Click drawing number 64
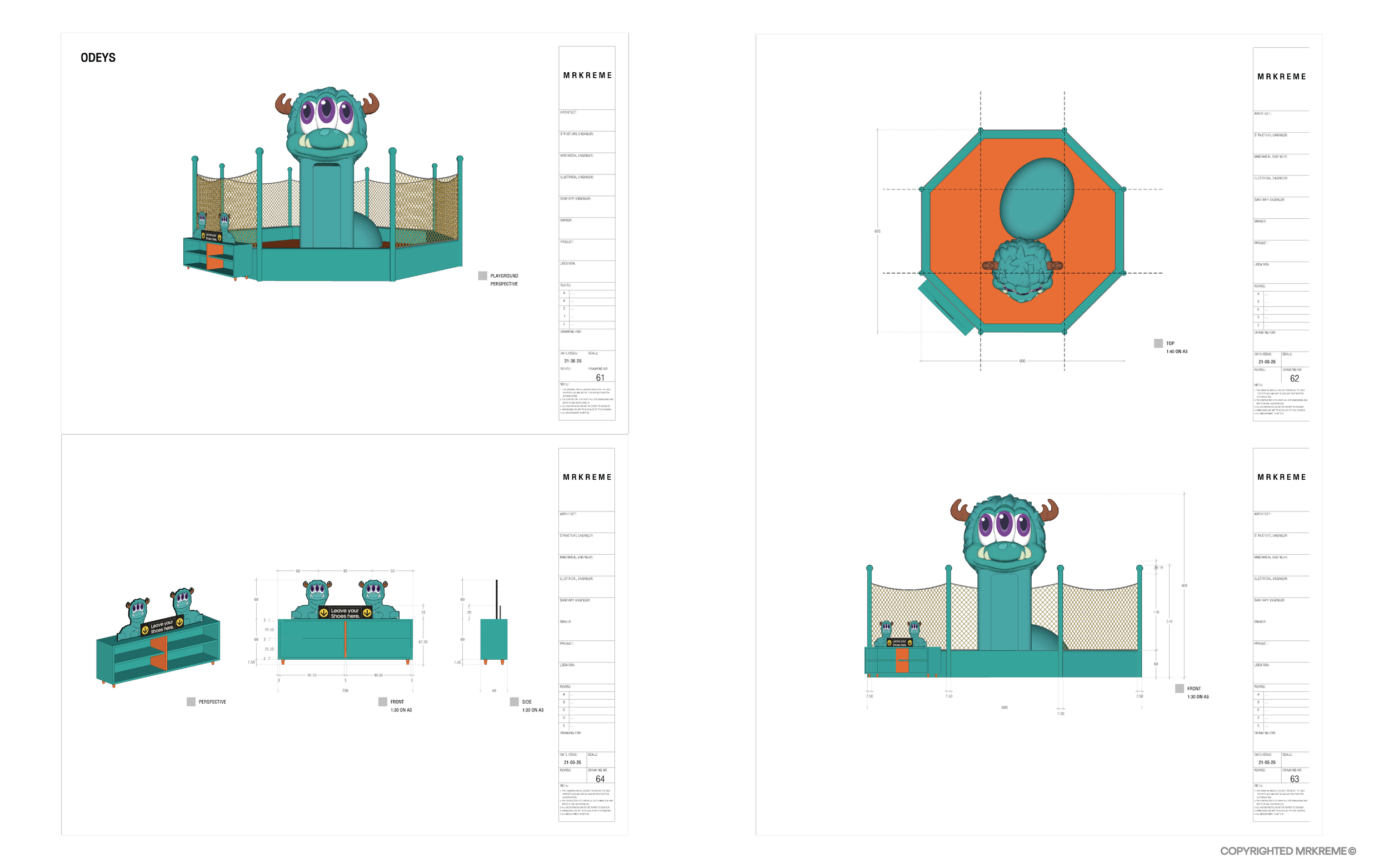This screenshot has width=1389, height=868. [600, 779]
